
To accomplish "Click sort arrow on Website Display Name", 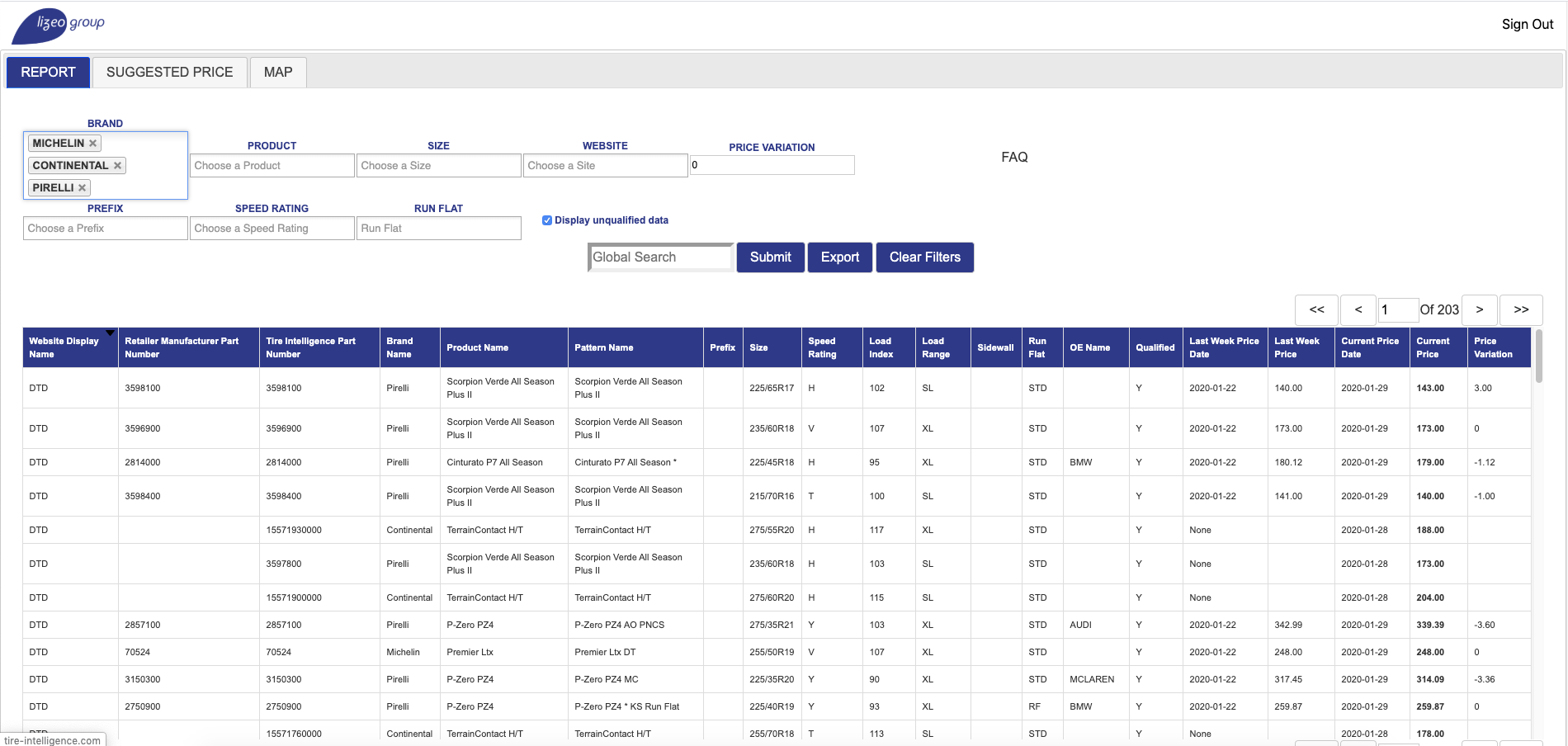I will tap(110, 333).
